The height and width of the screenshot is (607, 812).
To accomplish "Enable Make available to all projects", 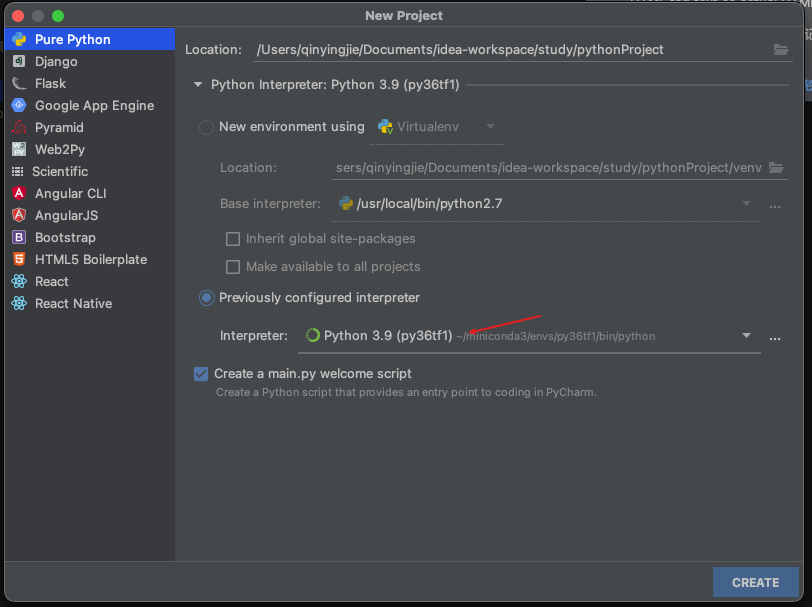I will (233, 267).
